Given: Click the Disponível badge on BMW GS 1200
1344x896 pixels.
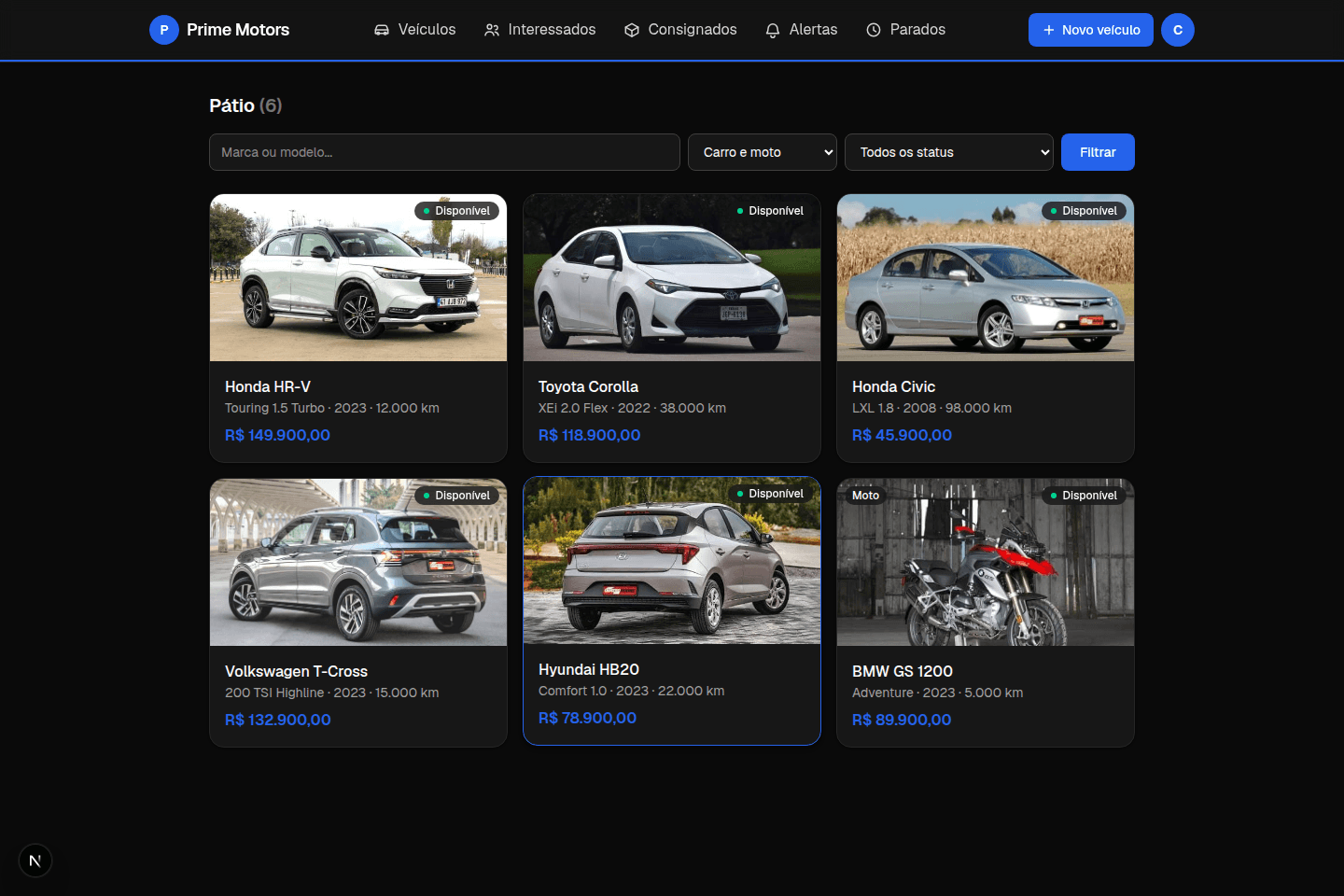Looking at the screenshot, I should pyautogui.click(x=1084, y=496).
